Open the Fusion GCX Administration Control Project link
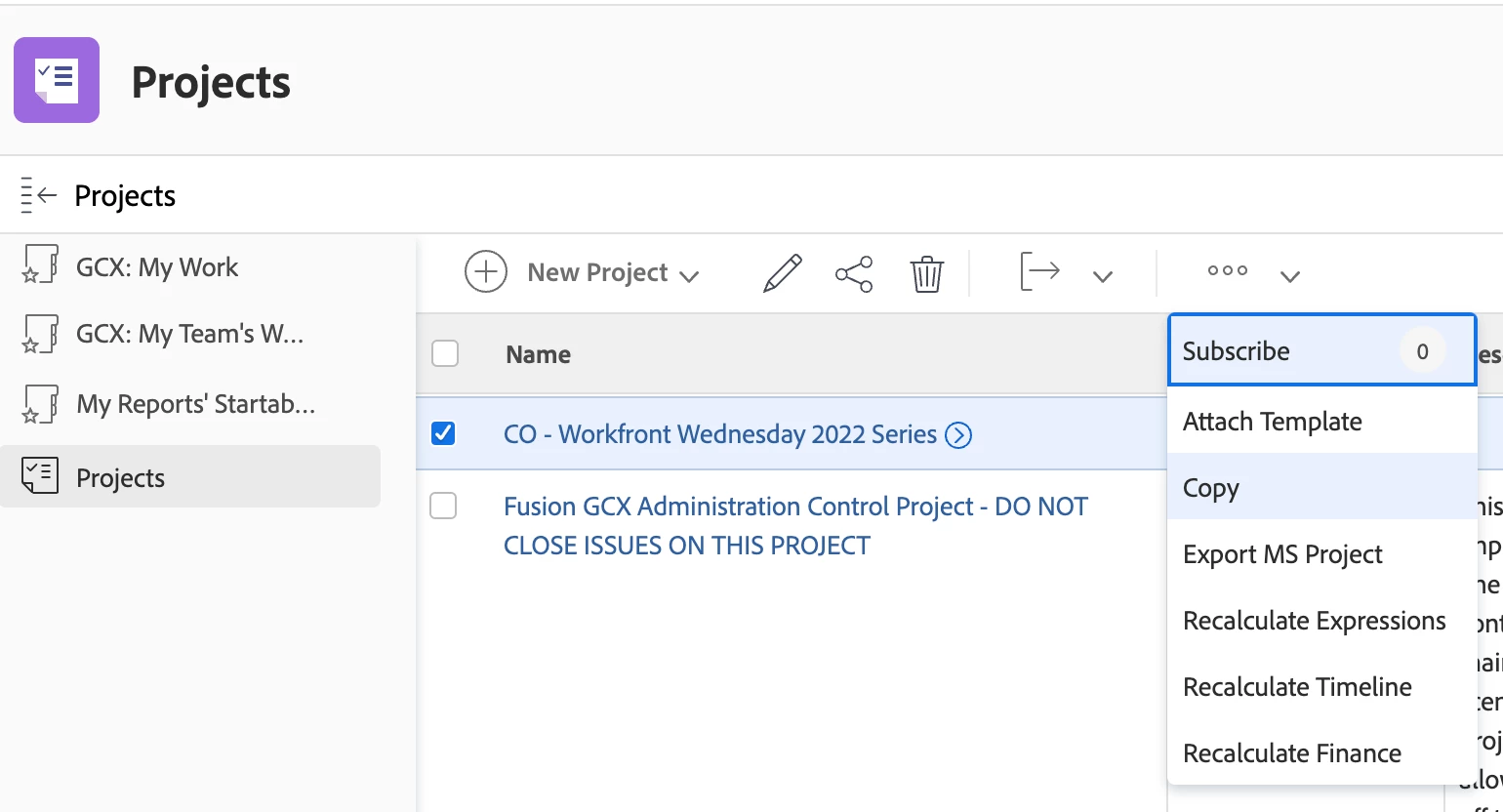Viewport: 1503px width, 812px height. [795, 525]
